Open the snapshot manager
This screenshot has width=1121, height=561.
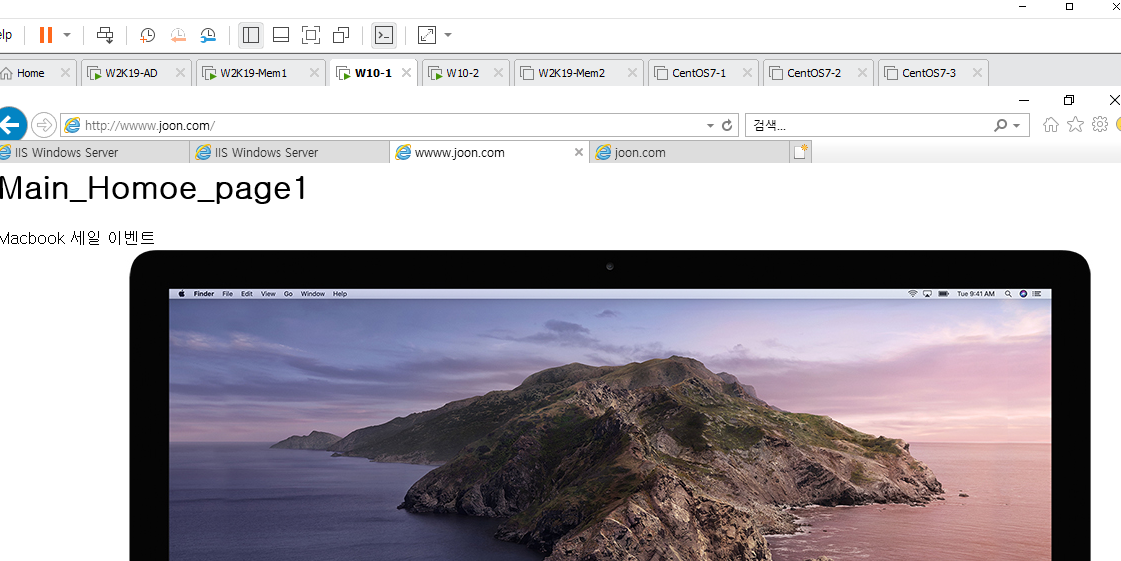click(208, 35)
